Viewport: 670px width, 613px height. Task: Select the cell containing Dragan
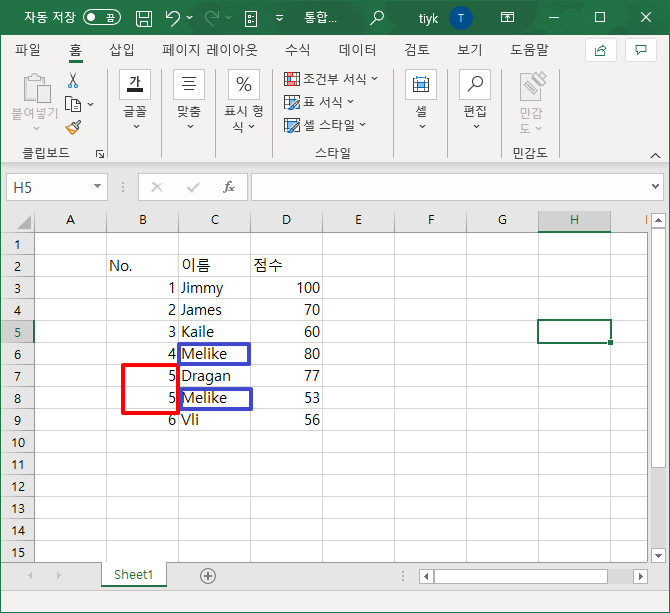pyautogui.click(x=215, y=376)
